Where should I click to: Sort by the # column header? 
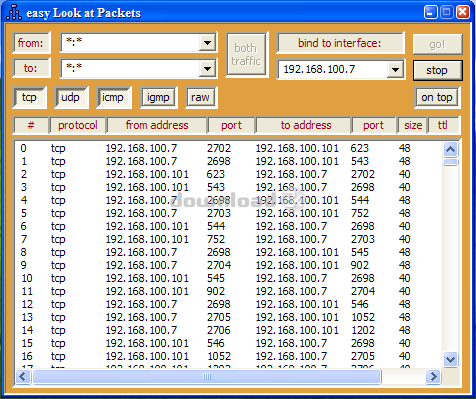(31, 125)
